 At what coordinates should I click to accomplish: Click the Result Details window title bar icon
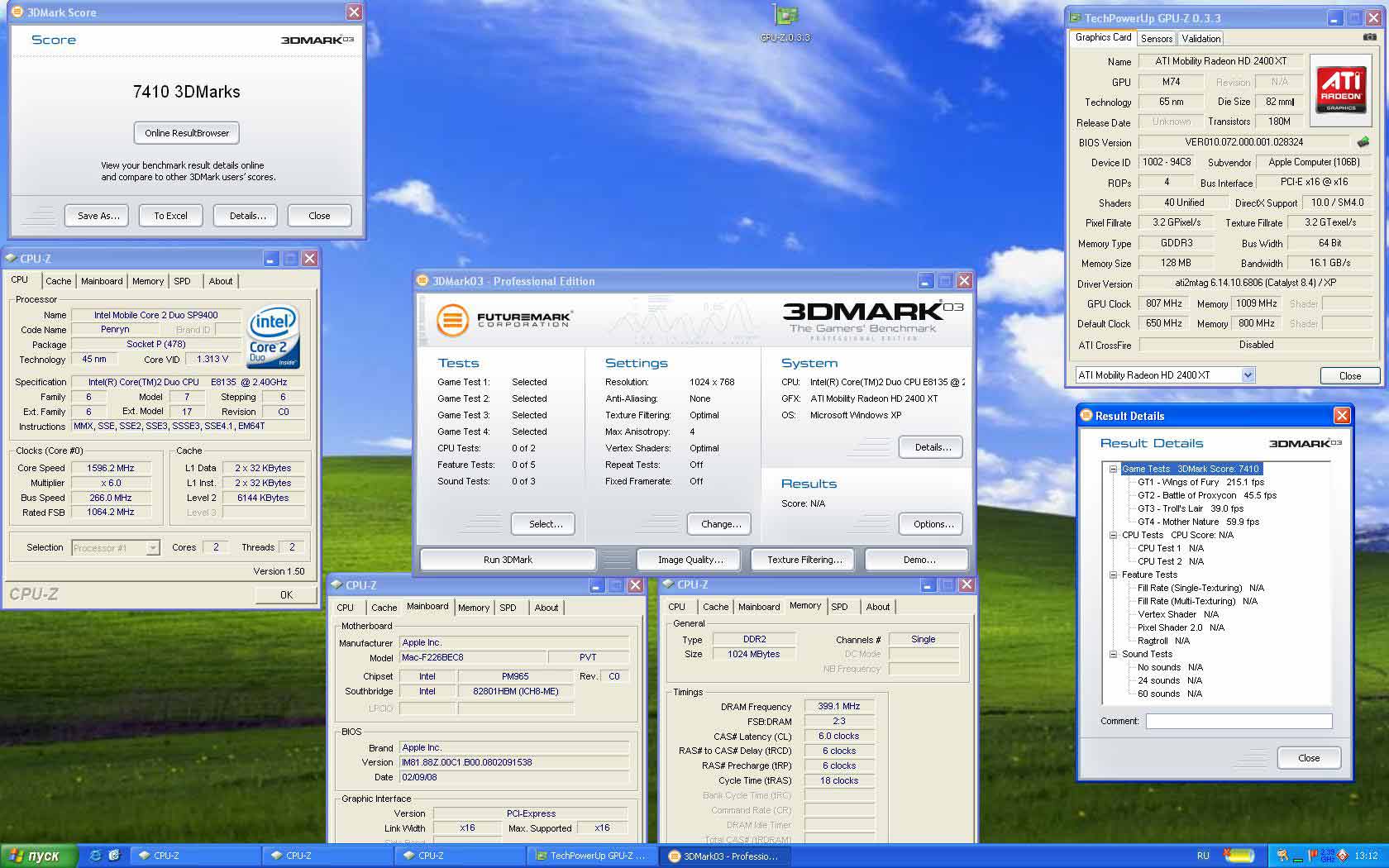point(1086,416)
